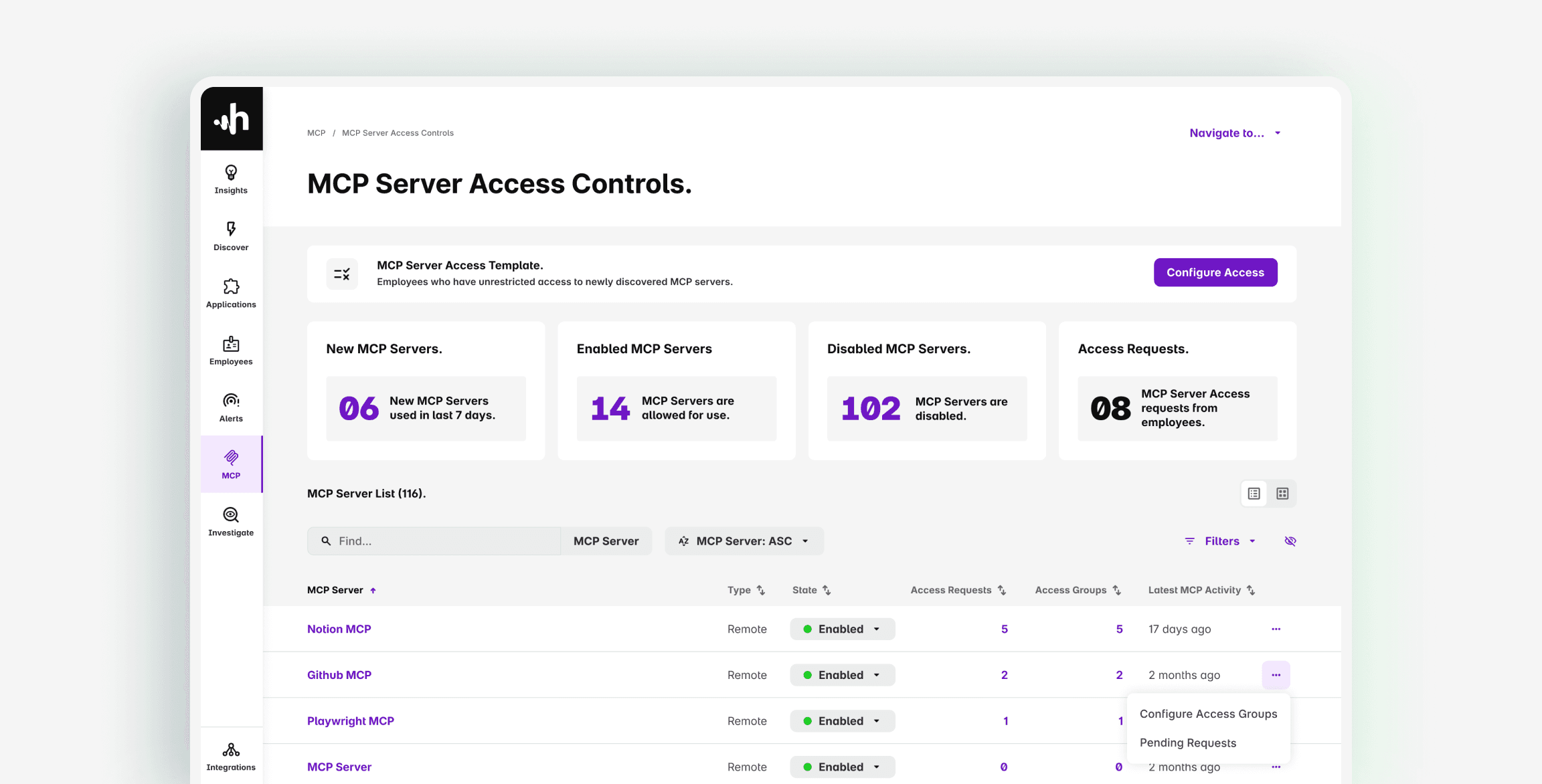The width and height of the screenshot is (1542, 784).
Task: Open the Investigate sidebar section
Action: coord(231,522)
